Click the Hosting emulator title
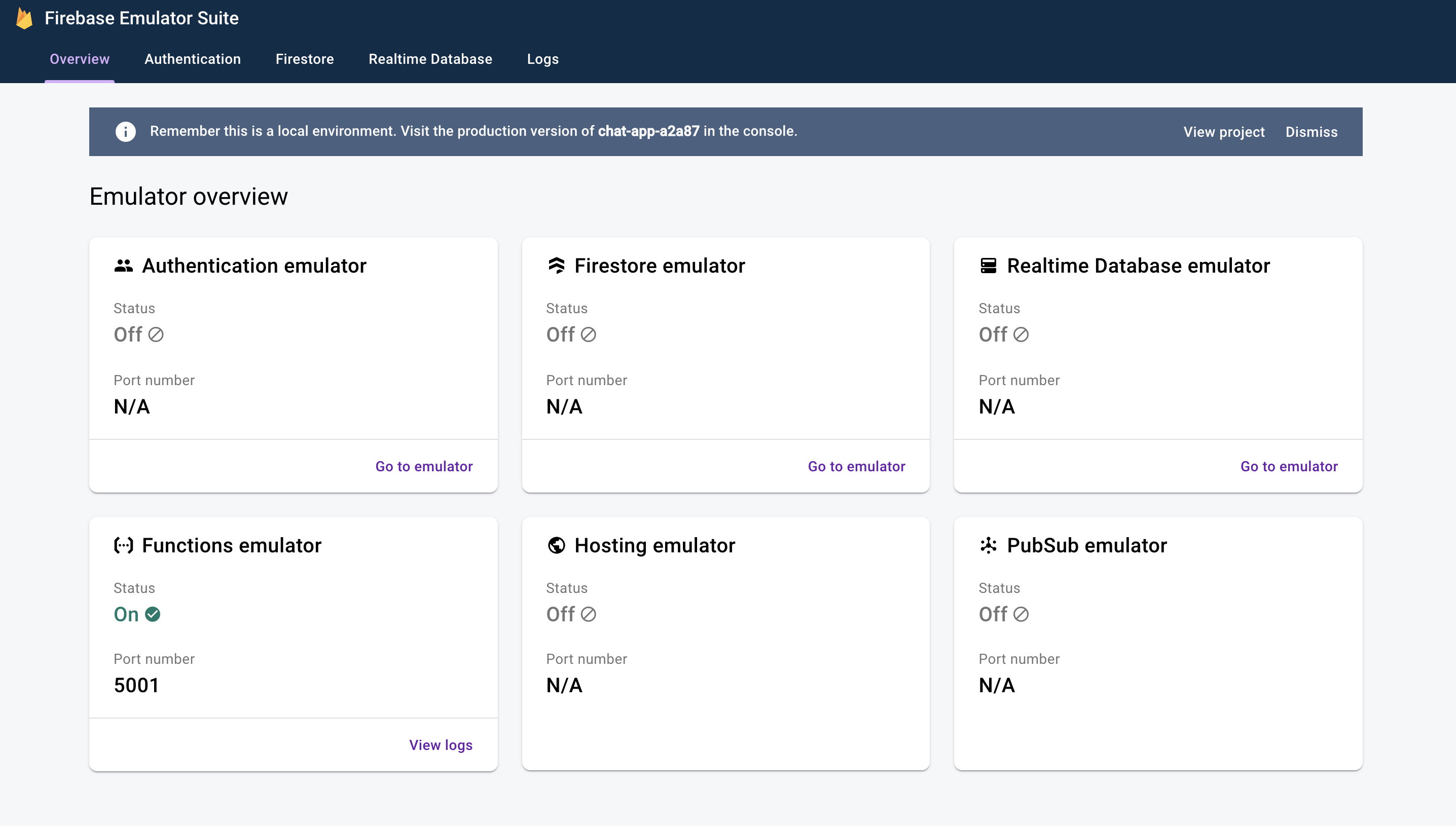 [655, 545]
